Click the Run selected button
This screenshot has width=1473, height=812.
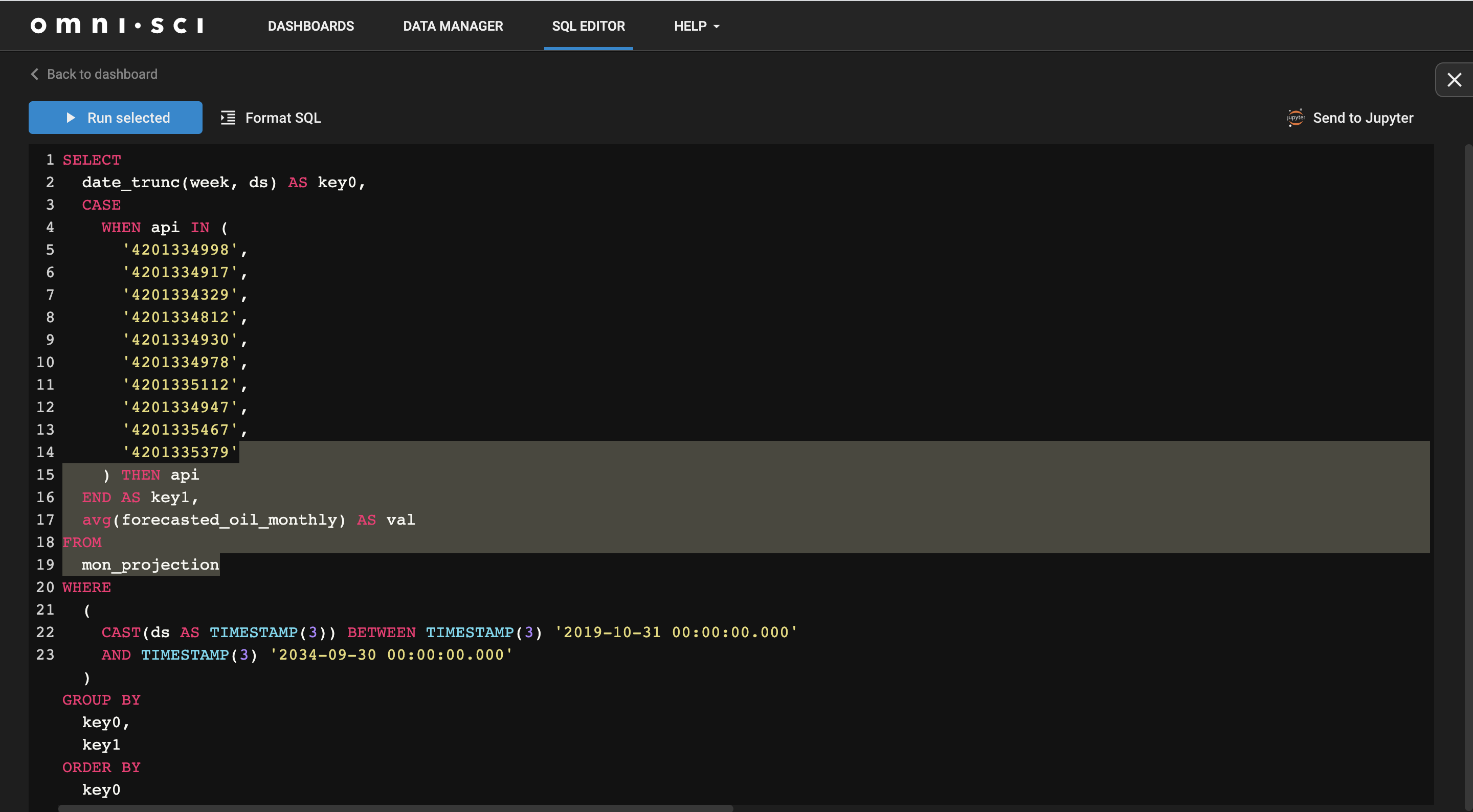(x=115, y=117)
